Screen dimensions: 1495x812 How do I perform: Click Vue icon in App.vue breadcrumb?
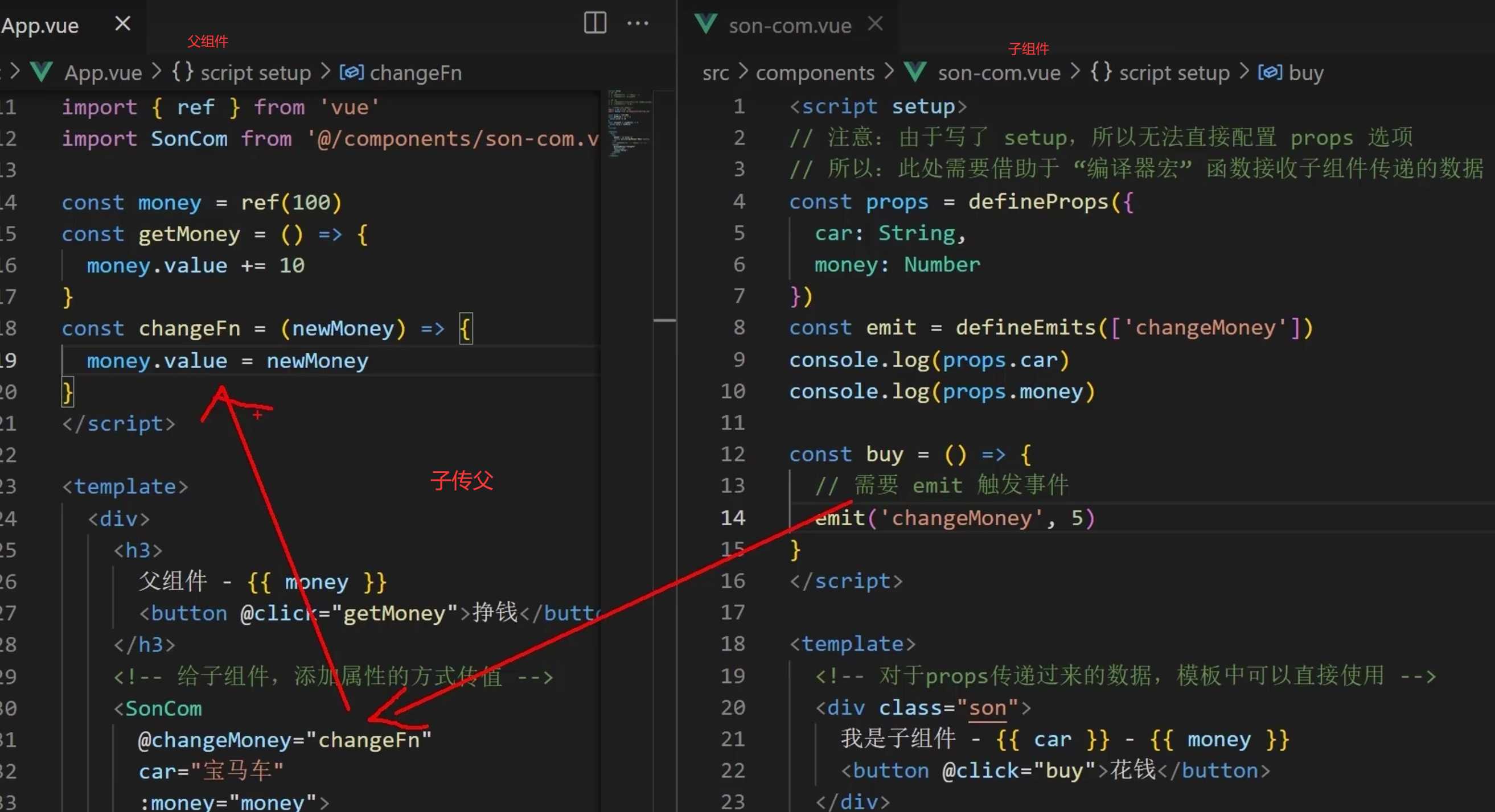(x=42, y=72)
